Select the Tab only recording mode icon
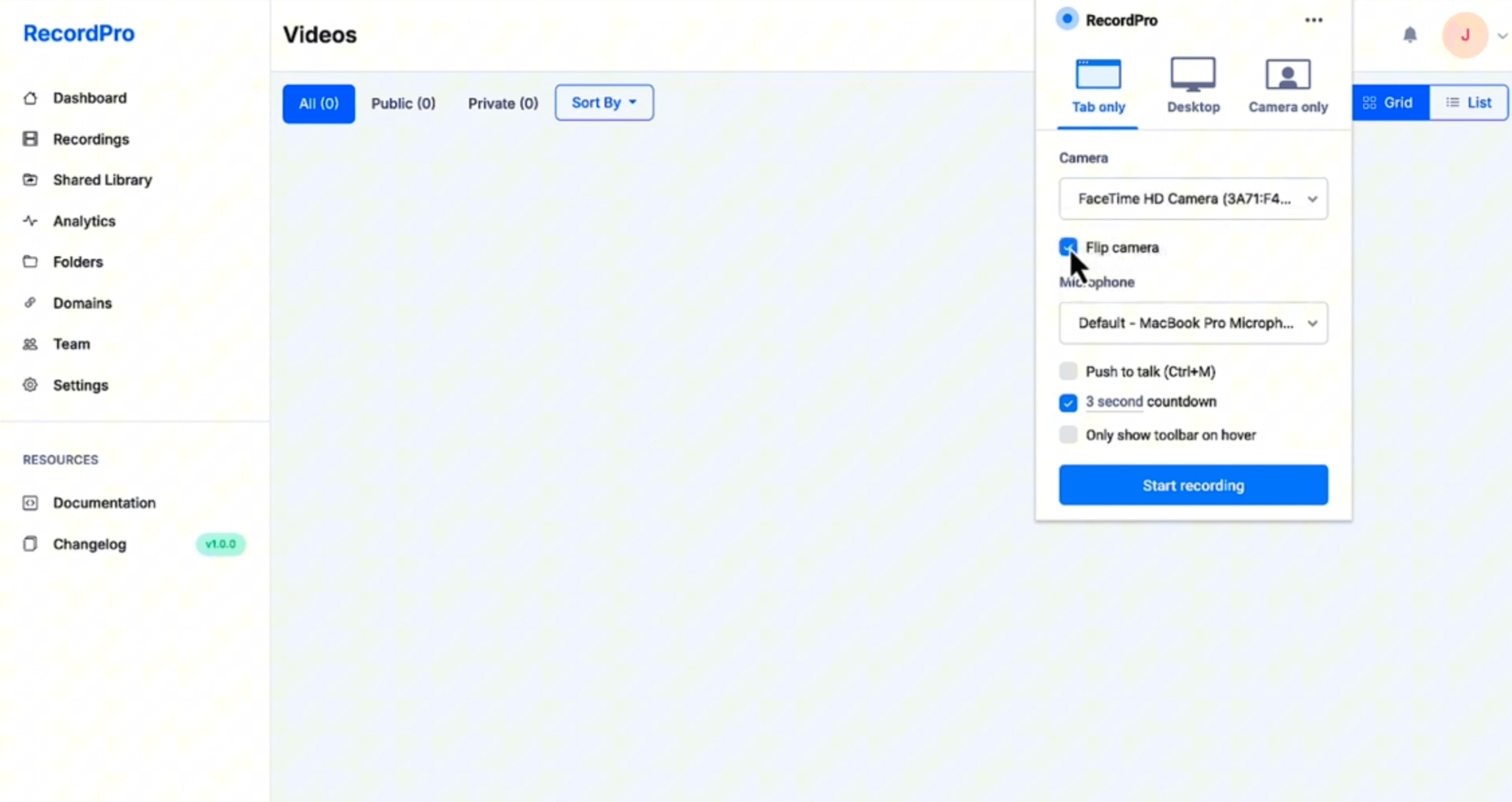 [x=1098, y=74]
